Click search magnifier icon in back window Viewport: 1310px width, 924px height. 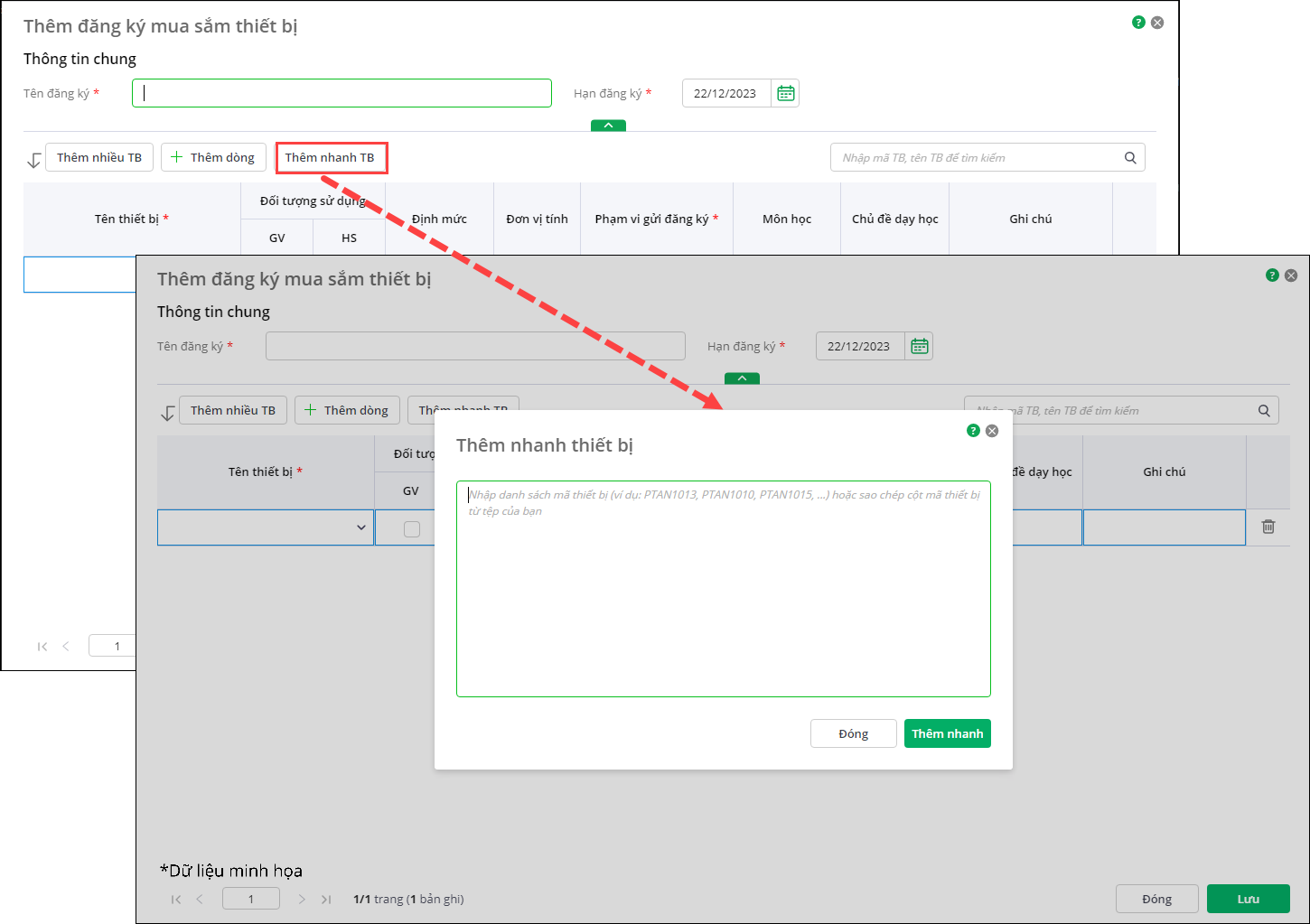coord(1130,157)
